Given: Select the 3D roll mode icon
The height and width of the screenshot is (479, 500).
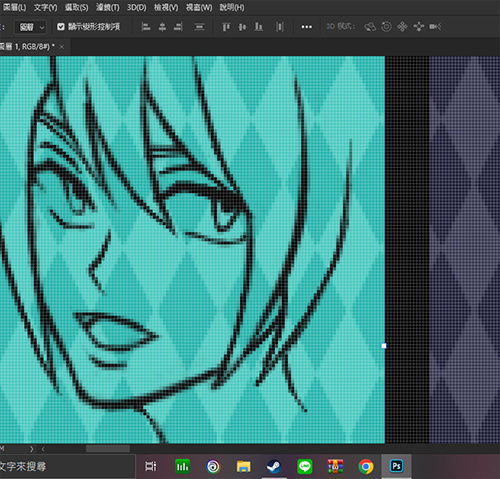Looking at the screenshot, I should tap(386, 27).
